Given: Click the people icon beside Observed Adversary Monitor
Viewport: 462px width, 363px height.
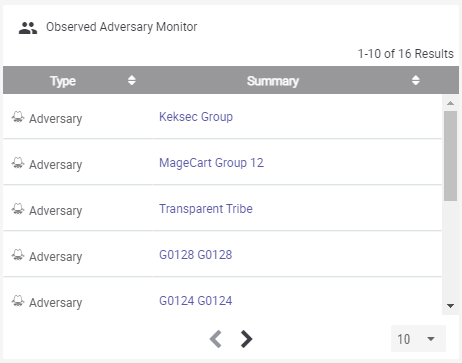Looking at the screenshot, I should click(x=28, y=28).
